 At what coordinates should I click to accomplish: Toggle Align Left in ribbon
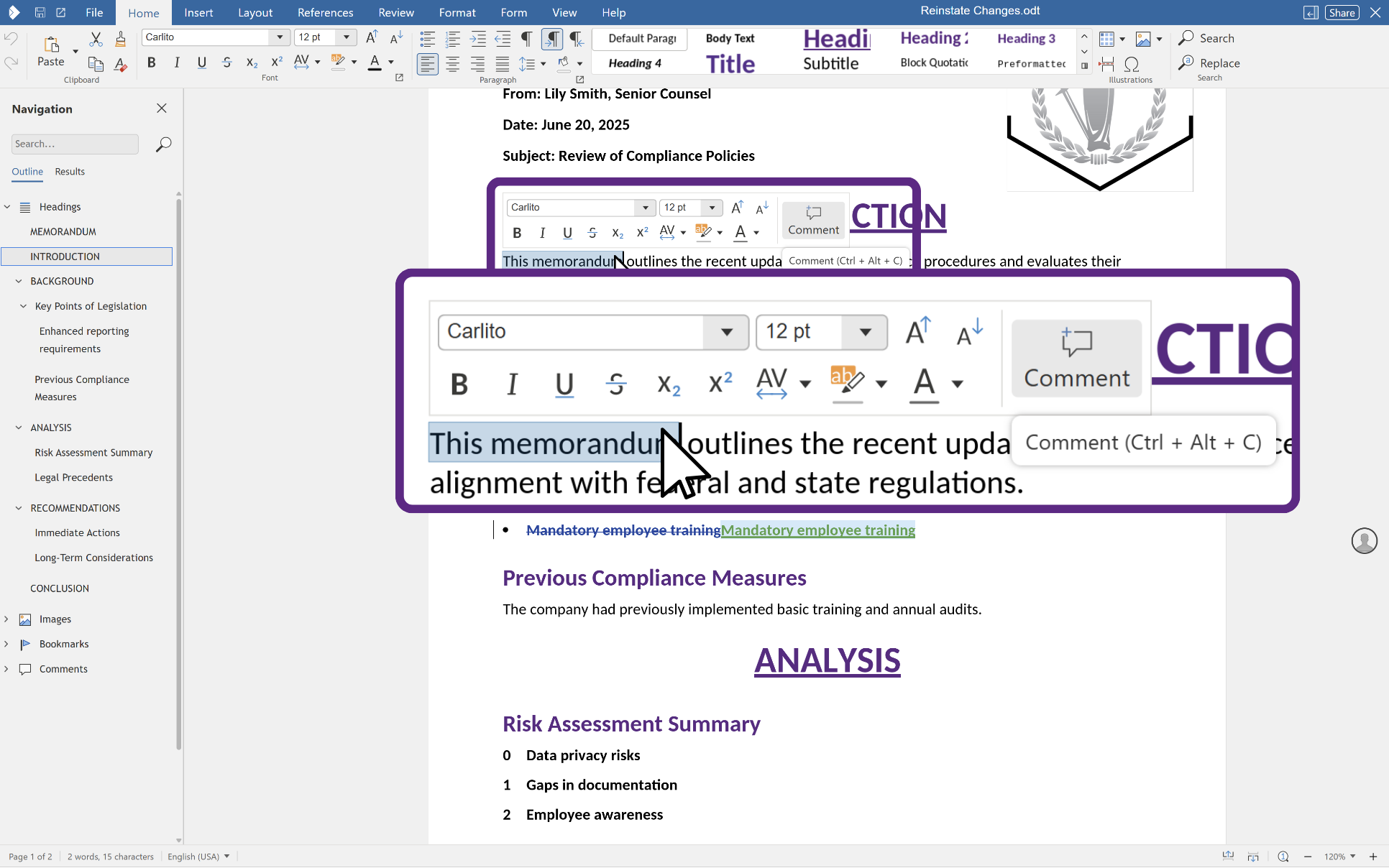(427, 64)
